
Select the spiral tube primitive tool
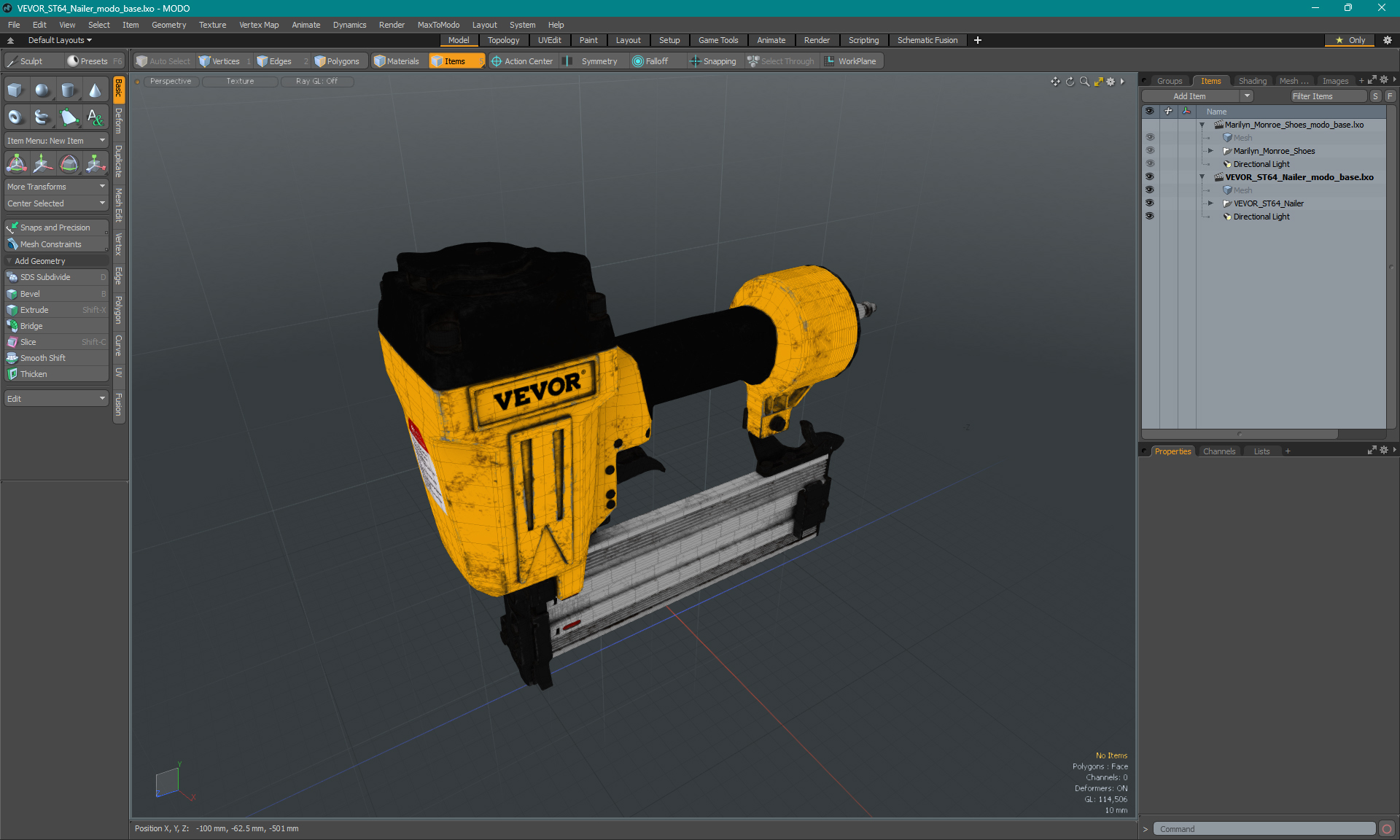(x=42, y=117)
